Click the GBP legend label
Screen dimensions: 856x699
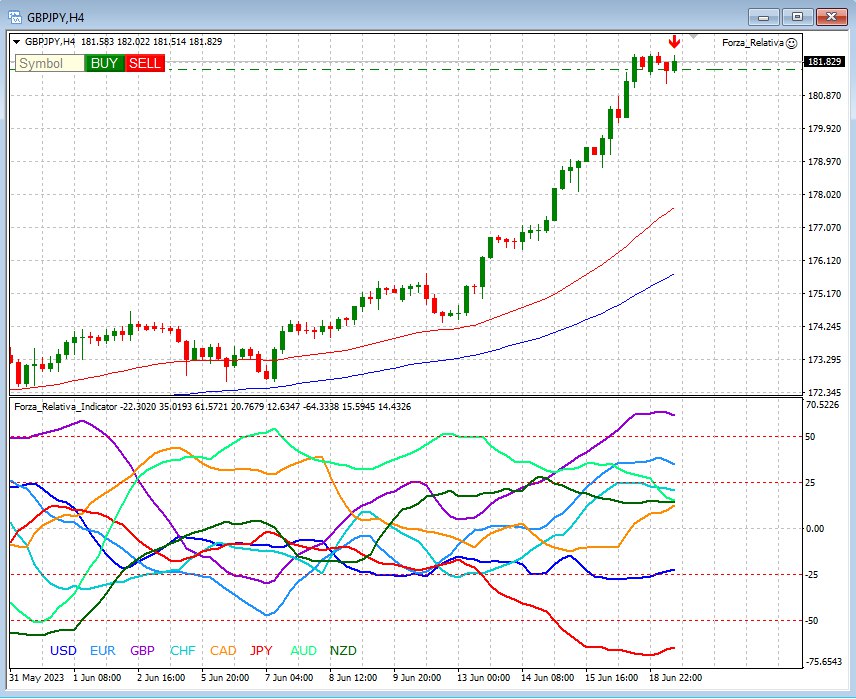click(142, 651)
